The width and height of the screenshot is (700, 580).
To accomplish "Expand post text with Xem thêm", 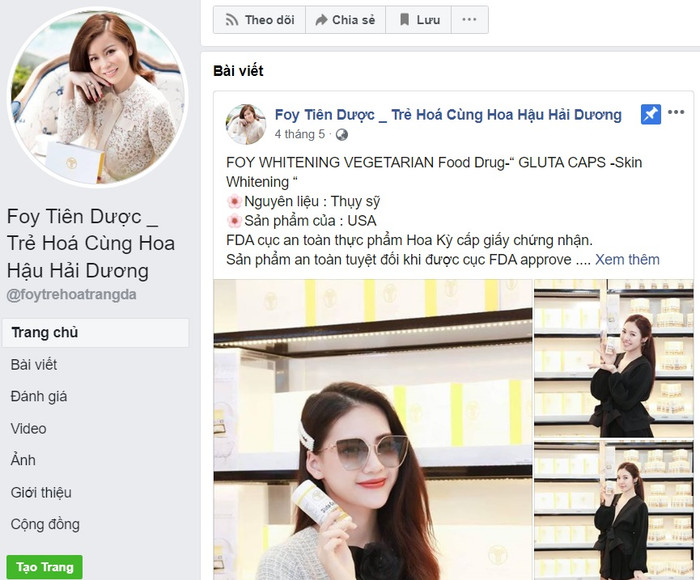I will tap(627, 259).
